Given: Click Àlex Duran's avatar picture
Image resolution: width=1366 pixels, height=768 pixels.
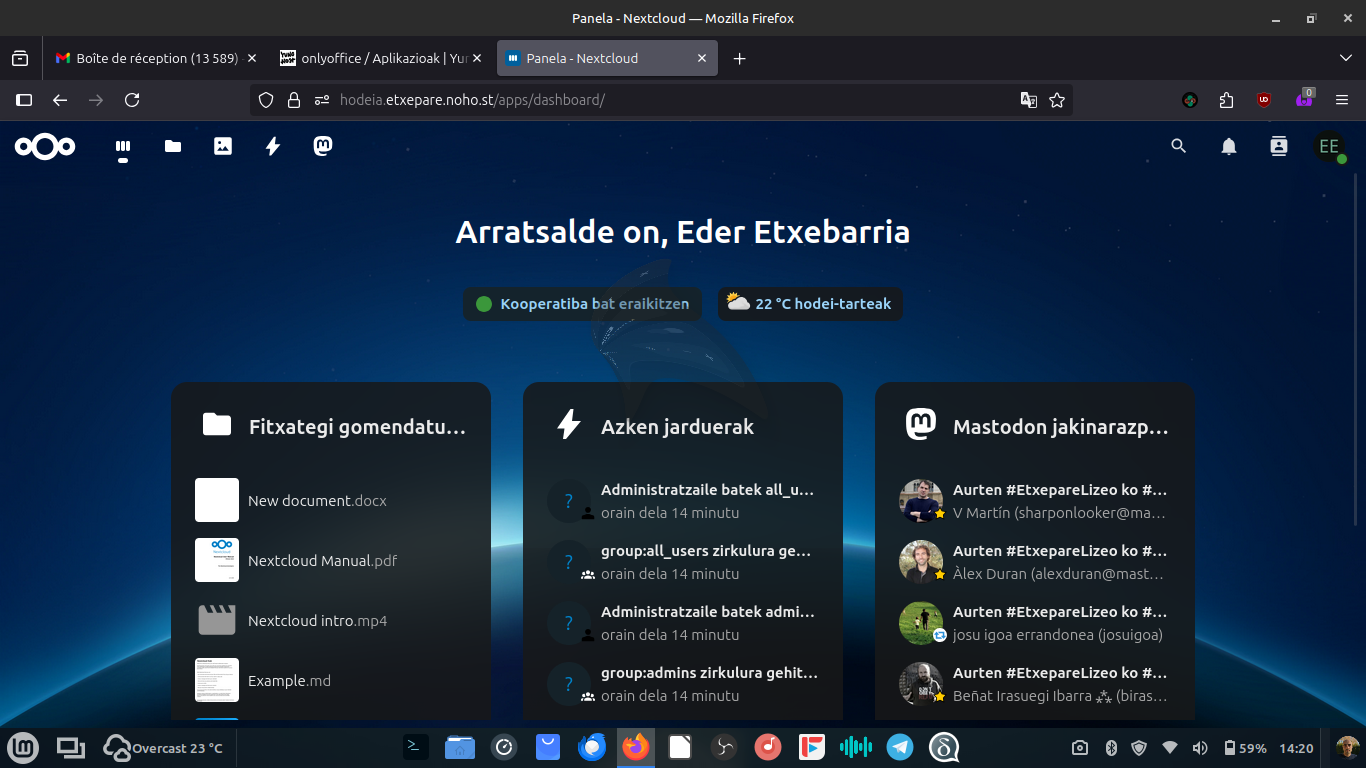Looking at the screenshot, I should pos(921,562).
